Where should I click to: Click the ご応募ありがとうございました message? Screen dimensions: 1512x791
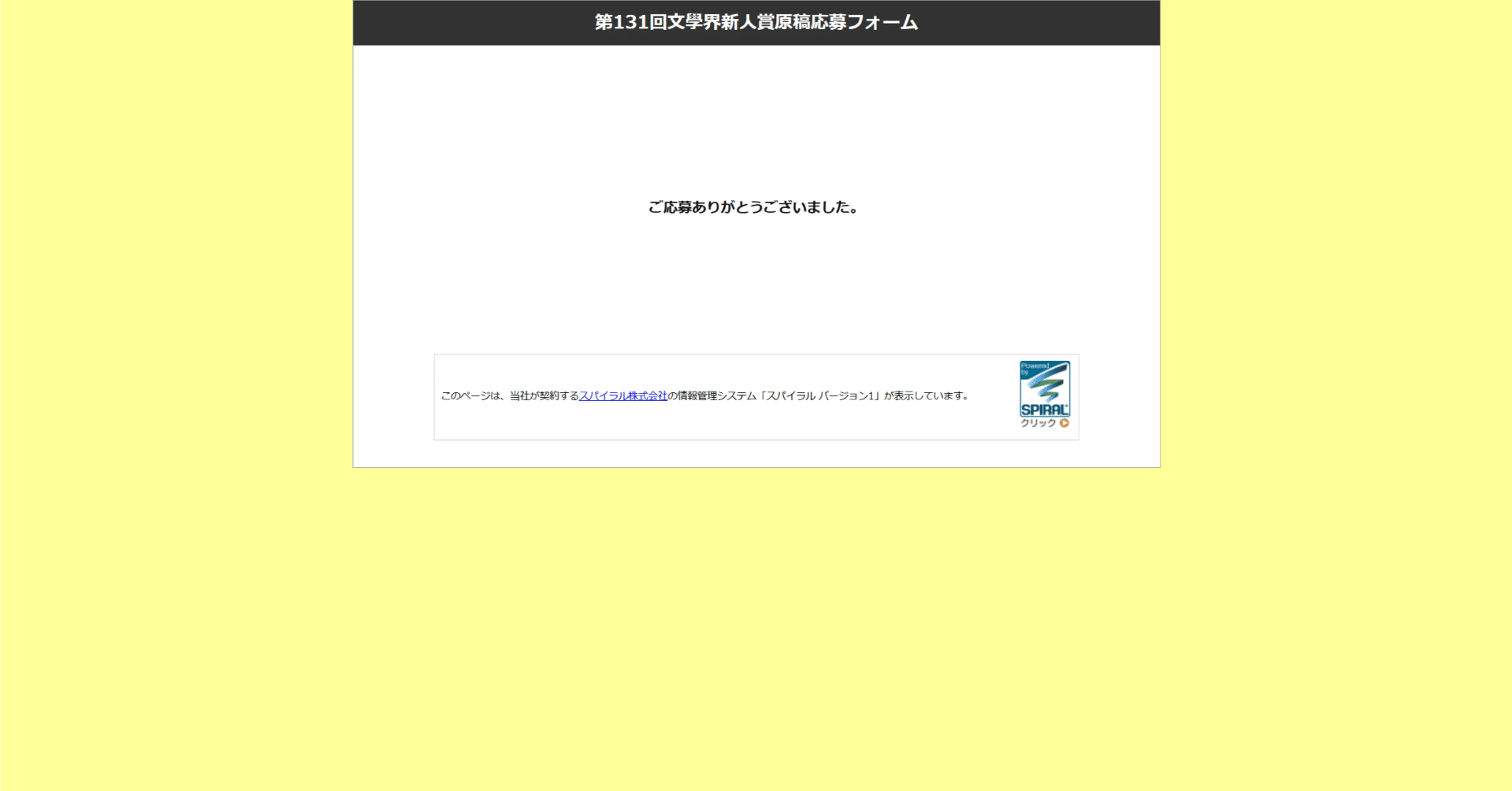[x=753, y=207]
